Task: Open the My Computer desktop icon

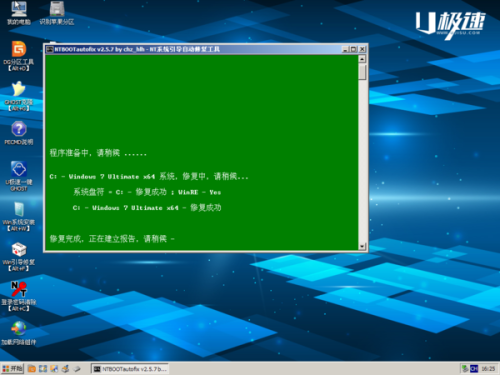Action: (19, 13)
